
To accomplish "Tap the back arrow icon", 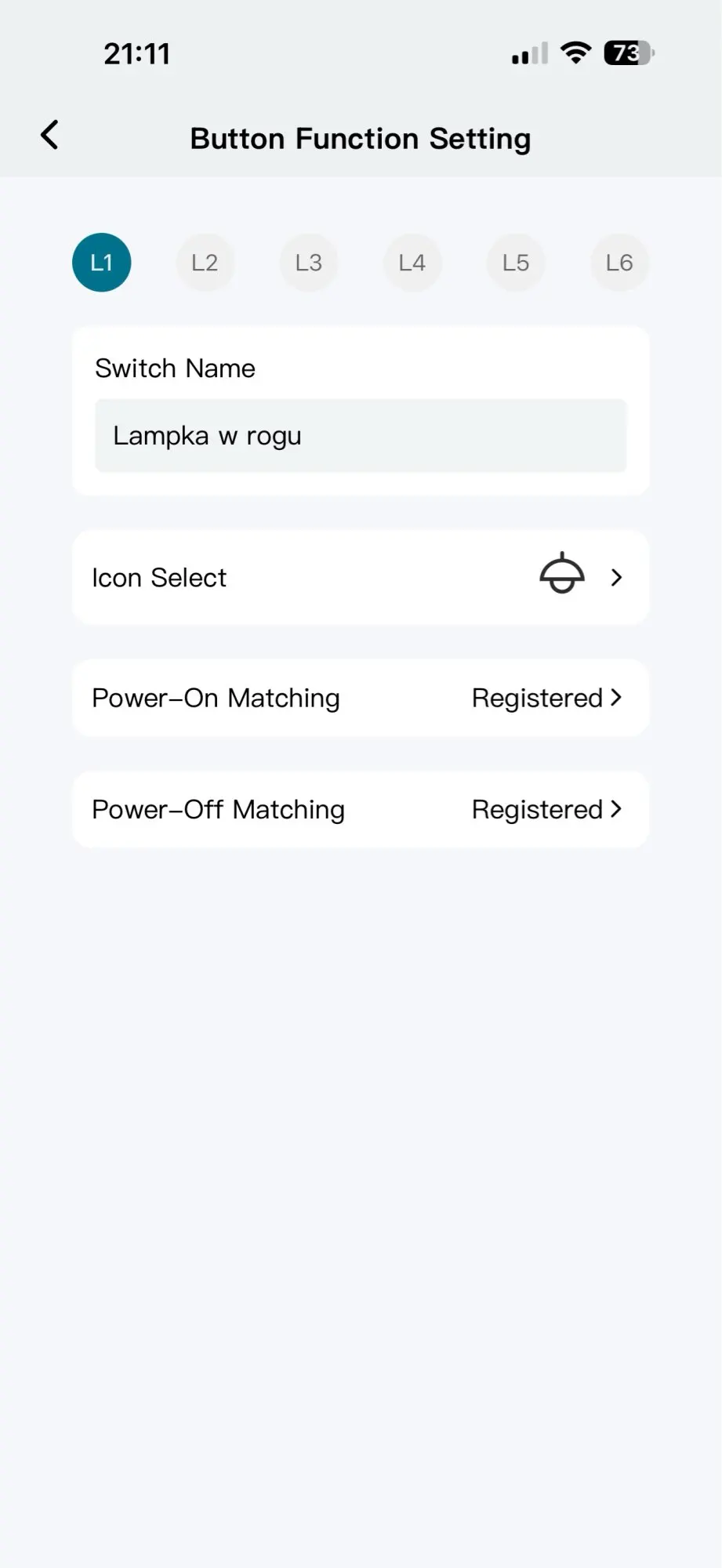I will (x=49, y=135).
